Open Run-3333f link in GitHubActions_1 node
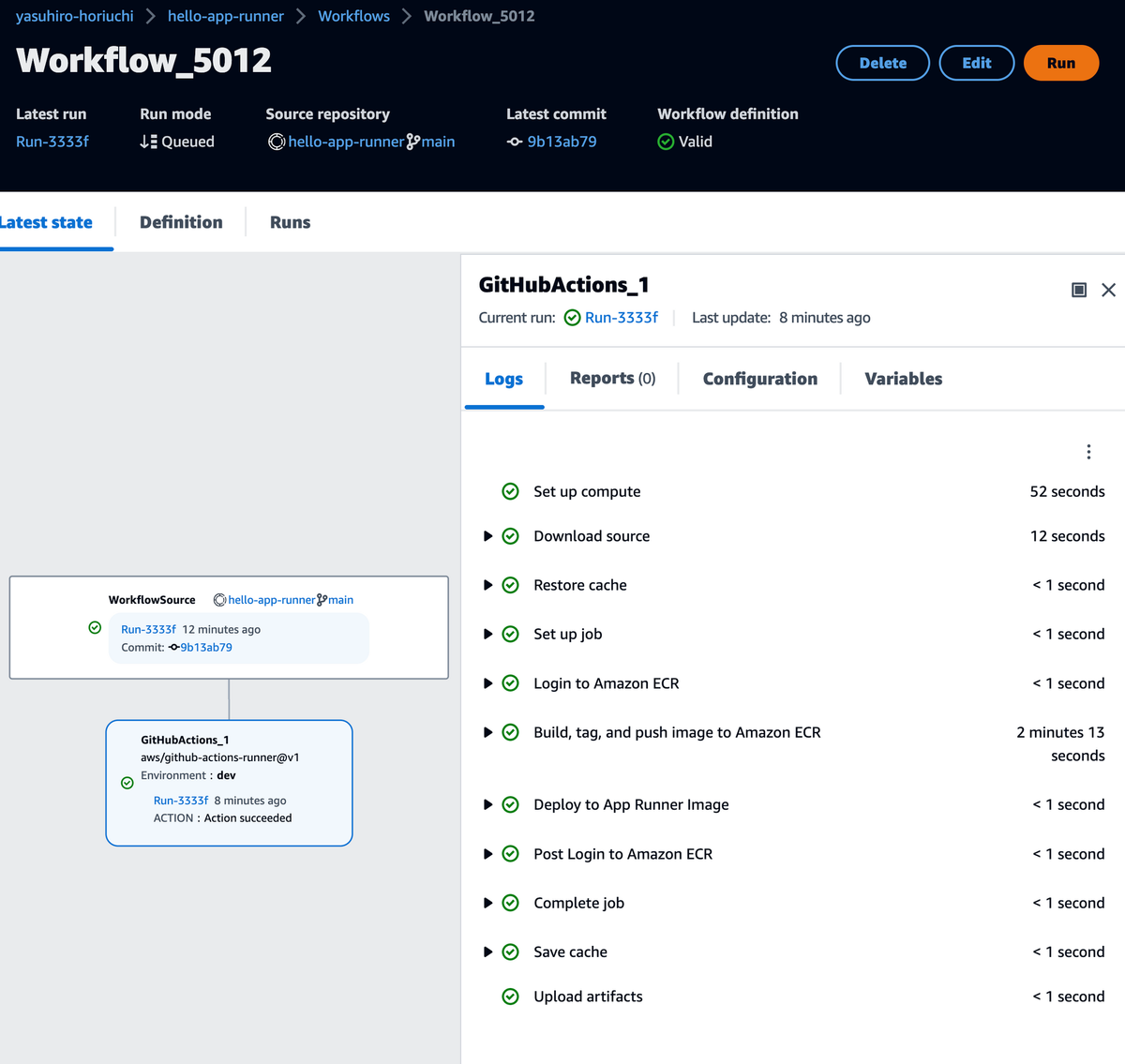 [181, 801]
